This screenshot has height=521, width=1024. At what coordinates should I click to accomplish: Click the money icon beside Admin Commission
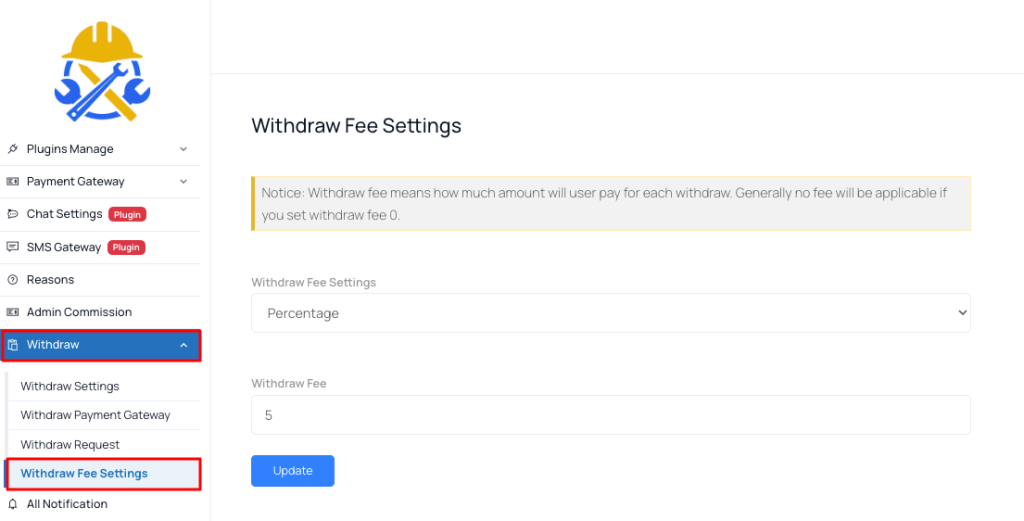click(12, 312)
